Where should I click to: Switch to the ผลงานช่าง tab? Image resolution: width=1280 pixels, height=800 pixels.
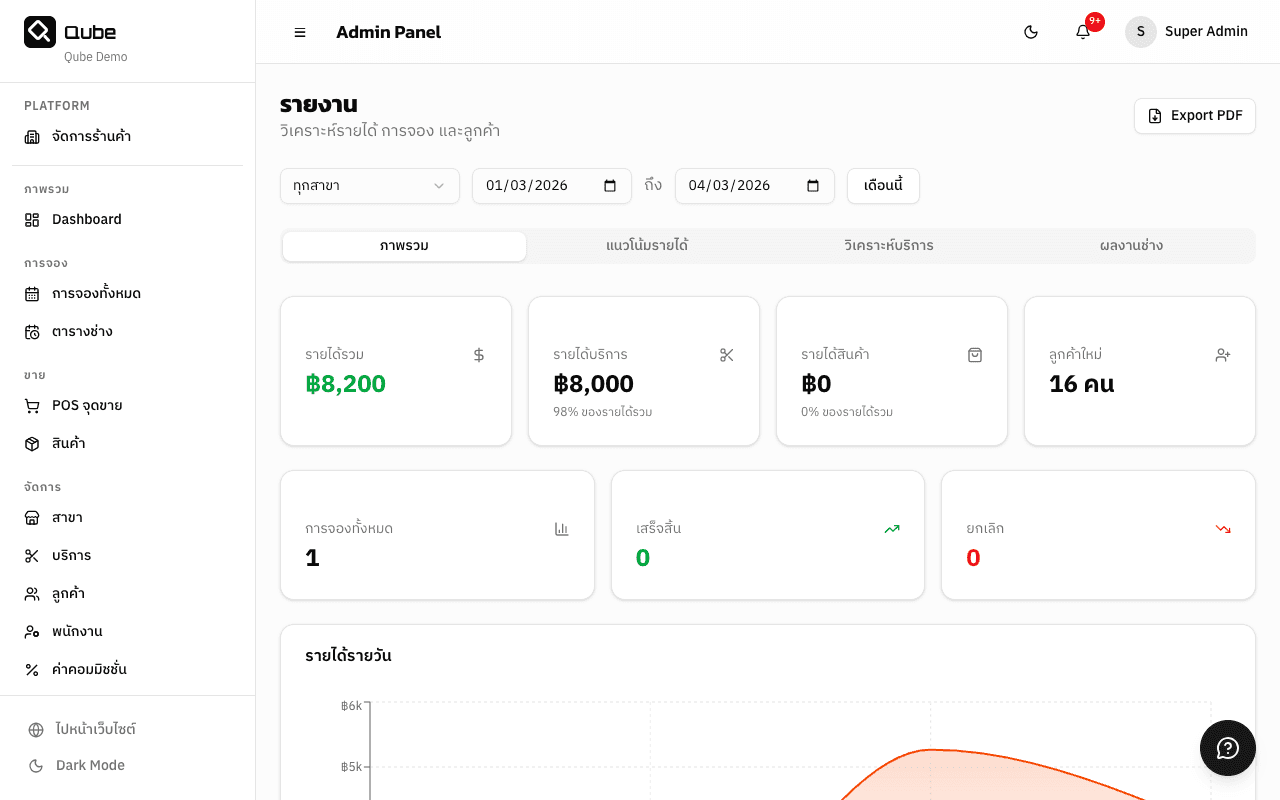(x=1131, y=246)
